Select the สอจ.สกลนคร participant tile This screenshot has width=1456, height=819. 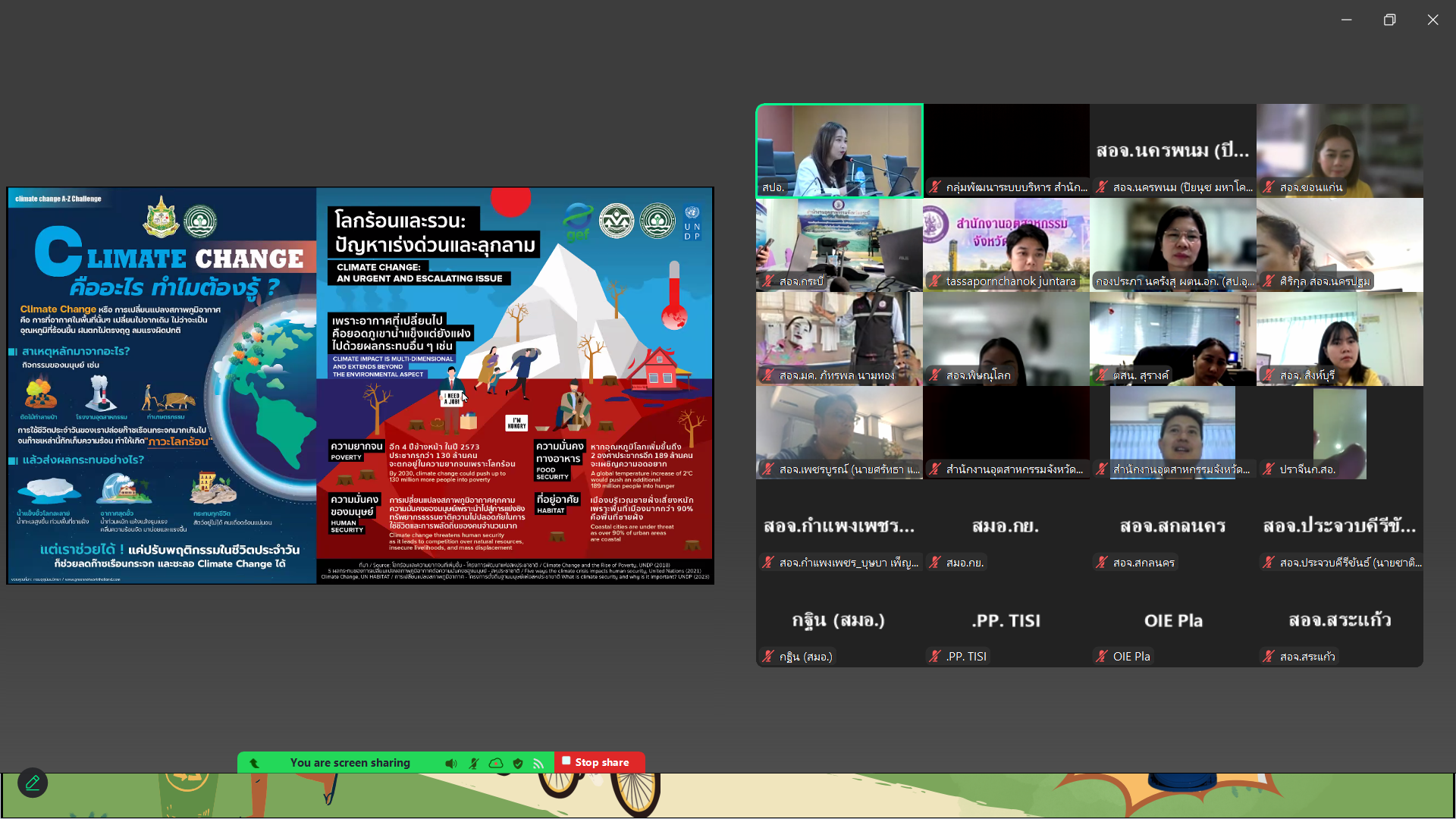point(1172,526)
